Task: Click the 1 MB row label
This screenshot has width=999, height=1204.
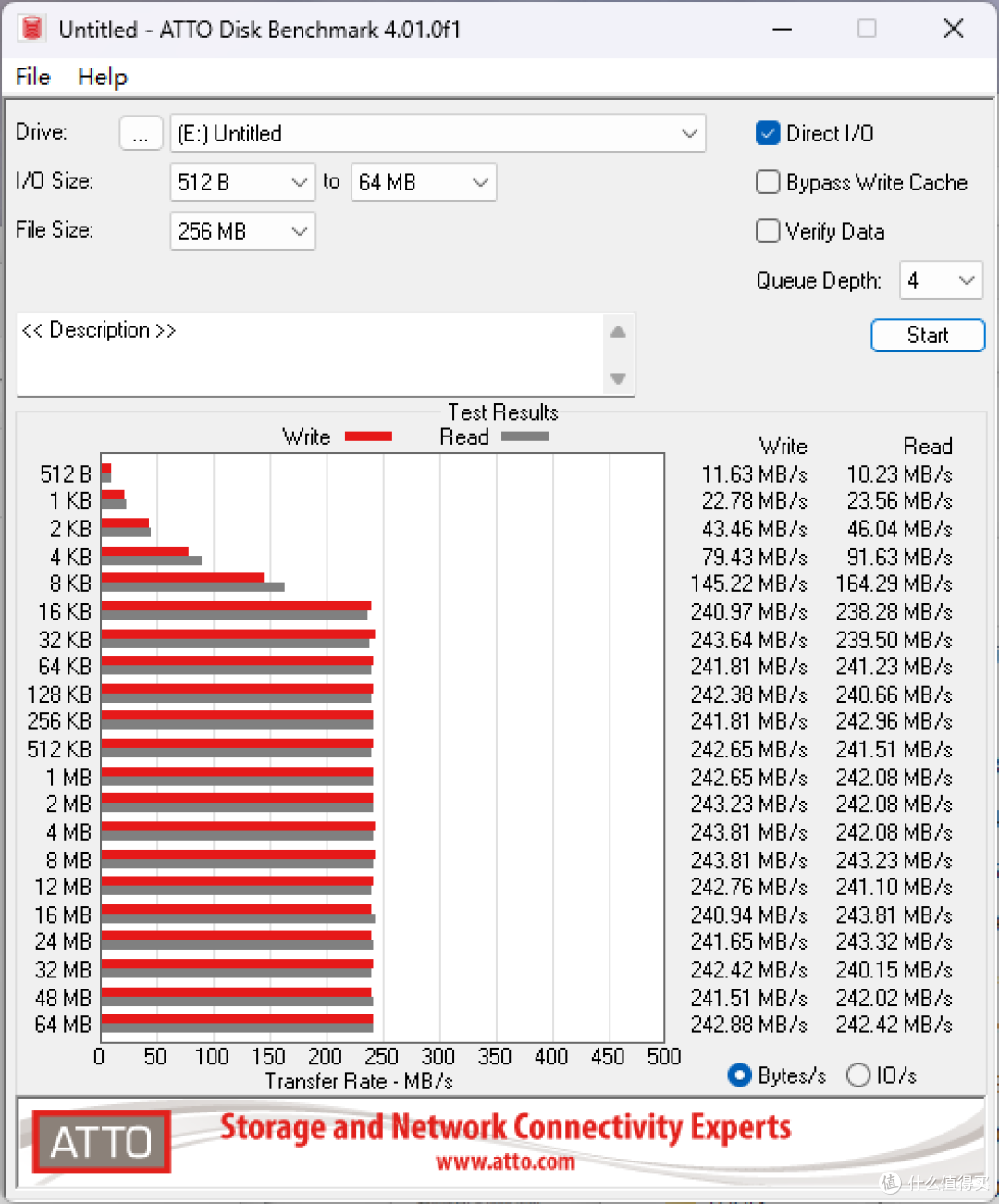Action: pos(69,778)
